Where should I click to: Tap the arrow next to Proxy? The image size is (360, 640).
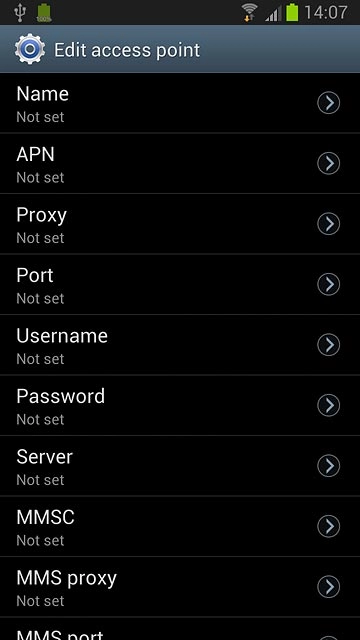(x=329, y=224)
